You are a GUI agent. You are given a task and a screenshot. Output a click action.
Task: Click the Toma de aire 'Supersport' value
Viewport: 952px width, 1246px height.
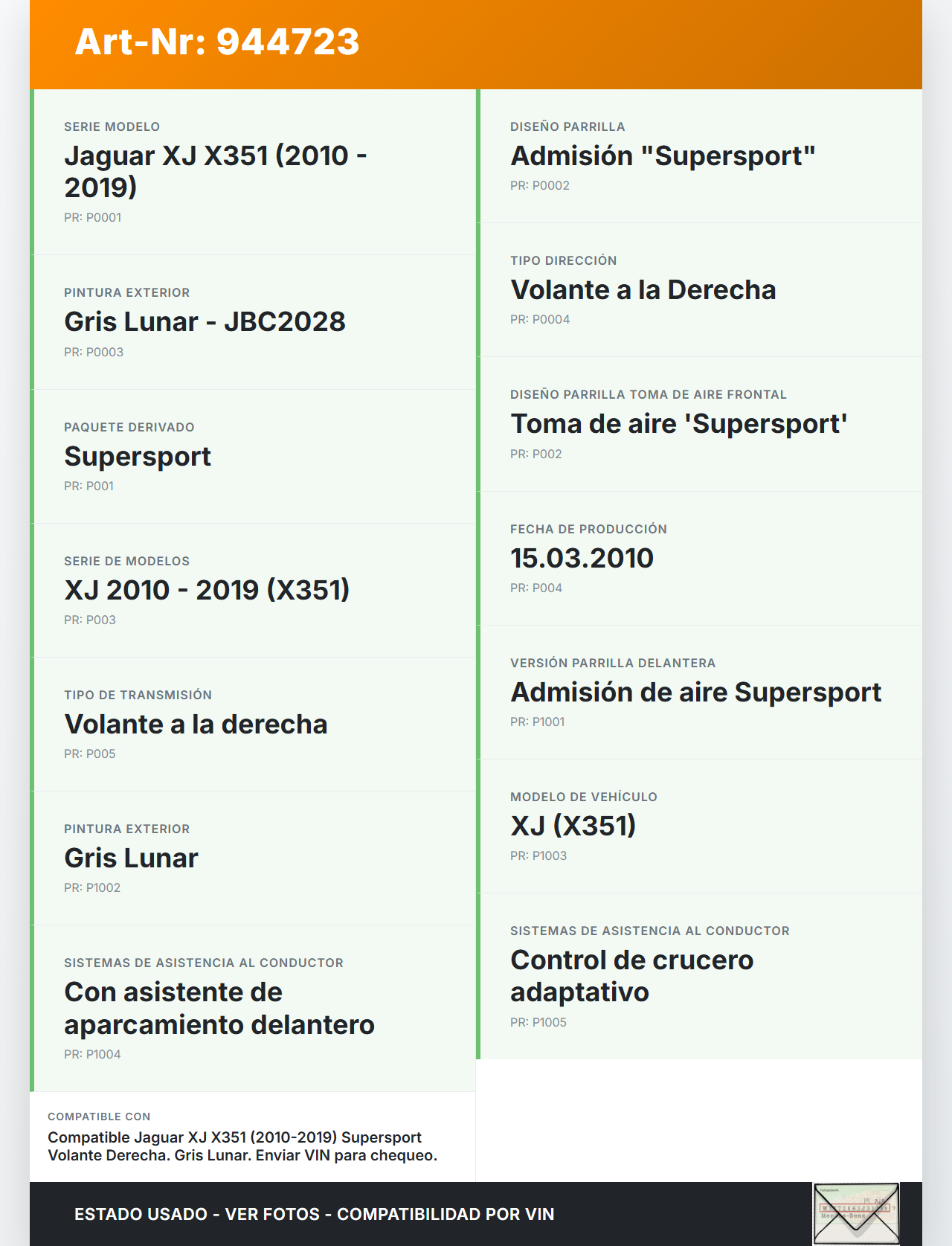(678, 423)
